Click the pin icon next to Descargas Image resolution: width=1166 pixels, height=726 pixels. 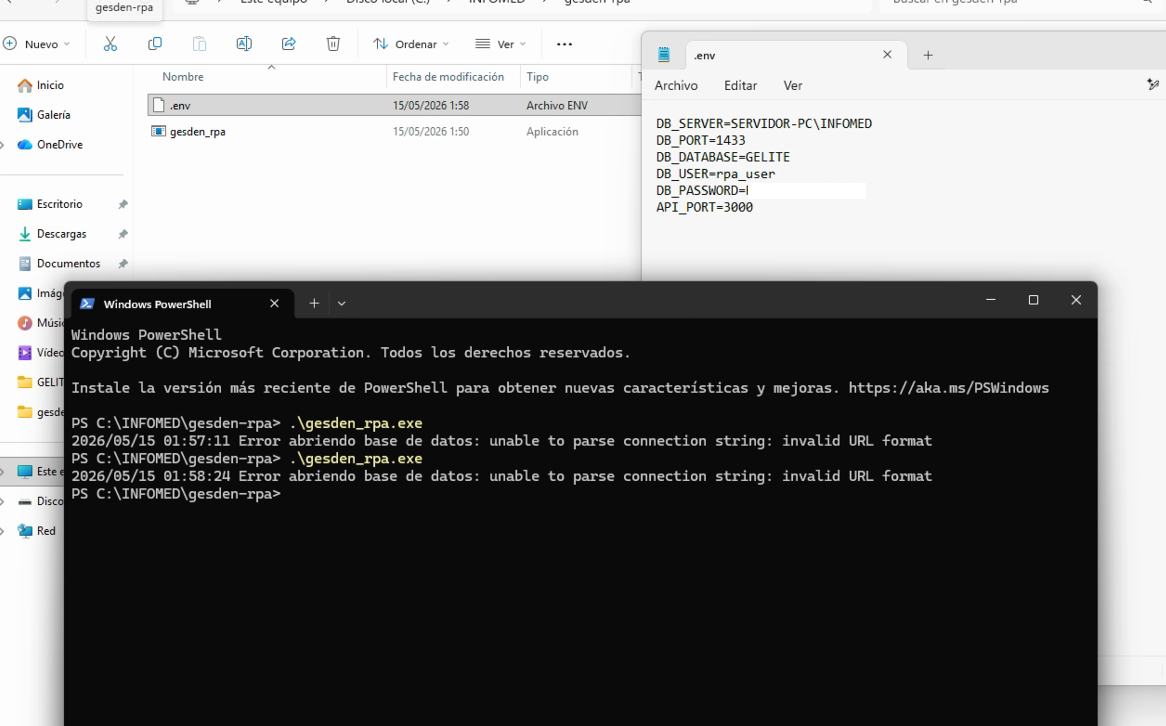[123, 234]
